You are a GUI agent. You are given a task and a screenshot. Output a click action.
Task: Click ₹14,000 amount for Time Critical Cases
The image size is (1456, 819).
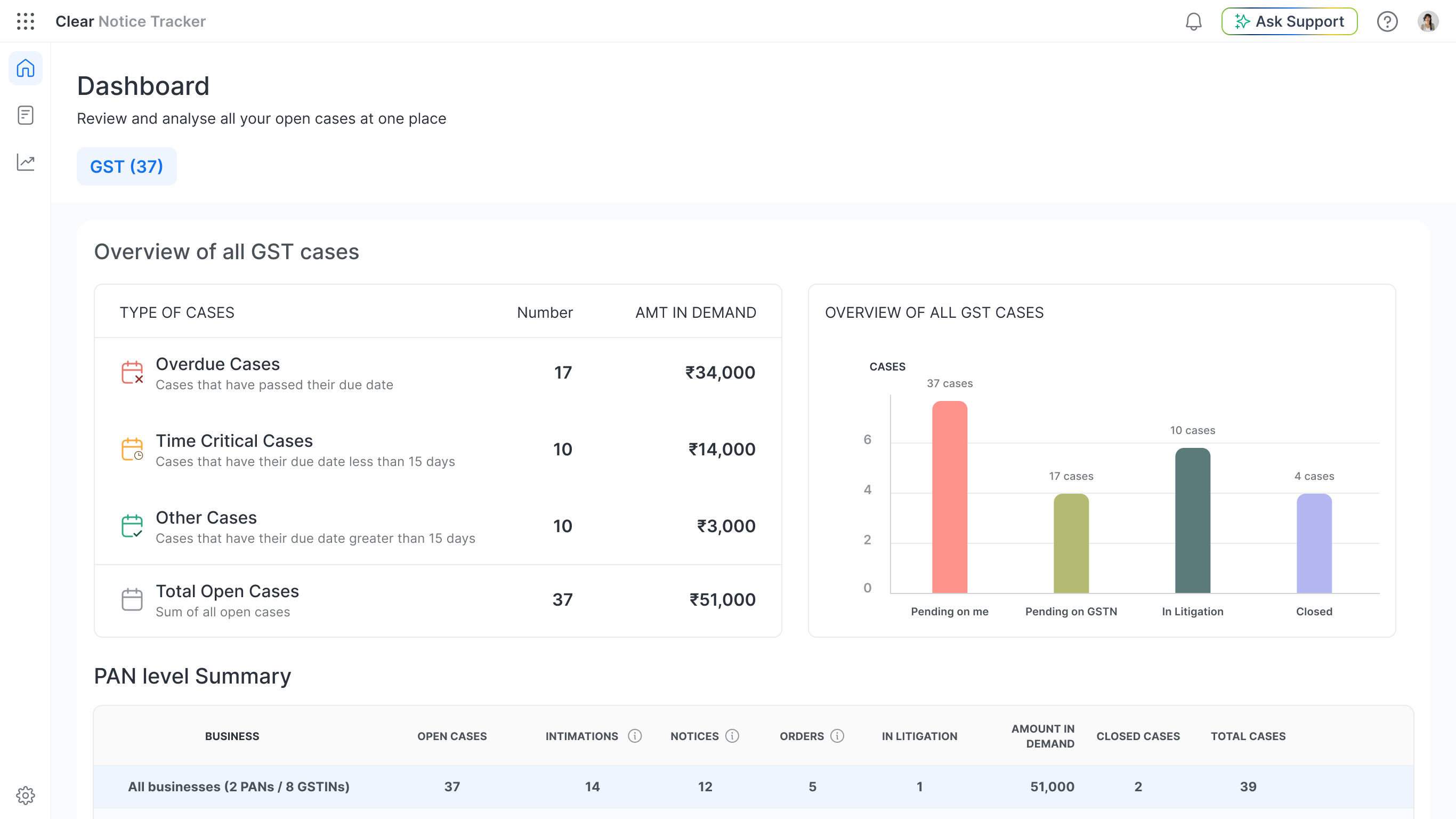pyautogui.click(x=722, y=449)
